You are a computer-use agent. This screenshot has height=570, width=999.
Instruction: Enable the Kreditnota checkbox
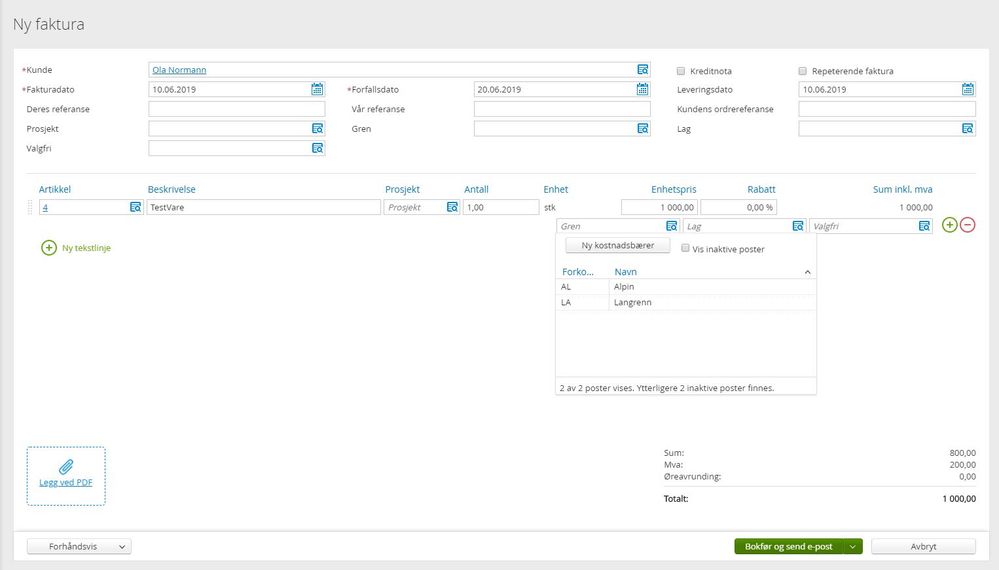[680, 71]
